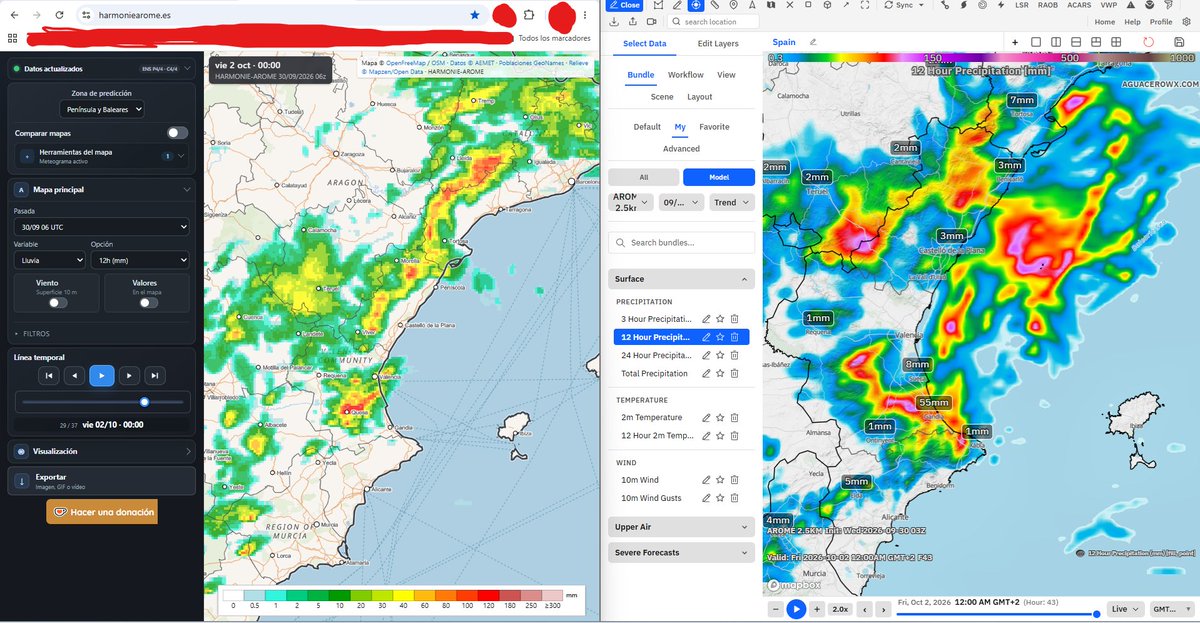Bookmark page with browser star icon
This screenshot has height=623, width=1200.
coord(474,16)
